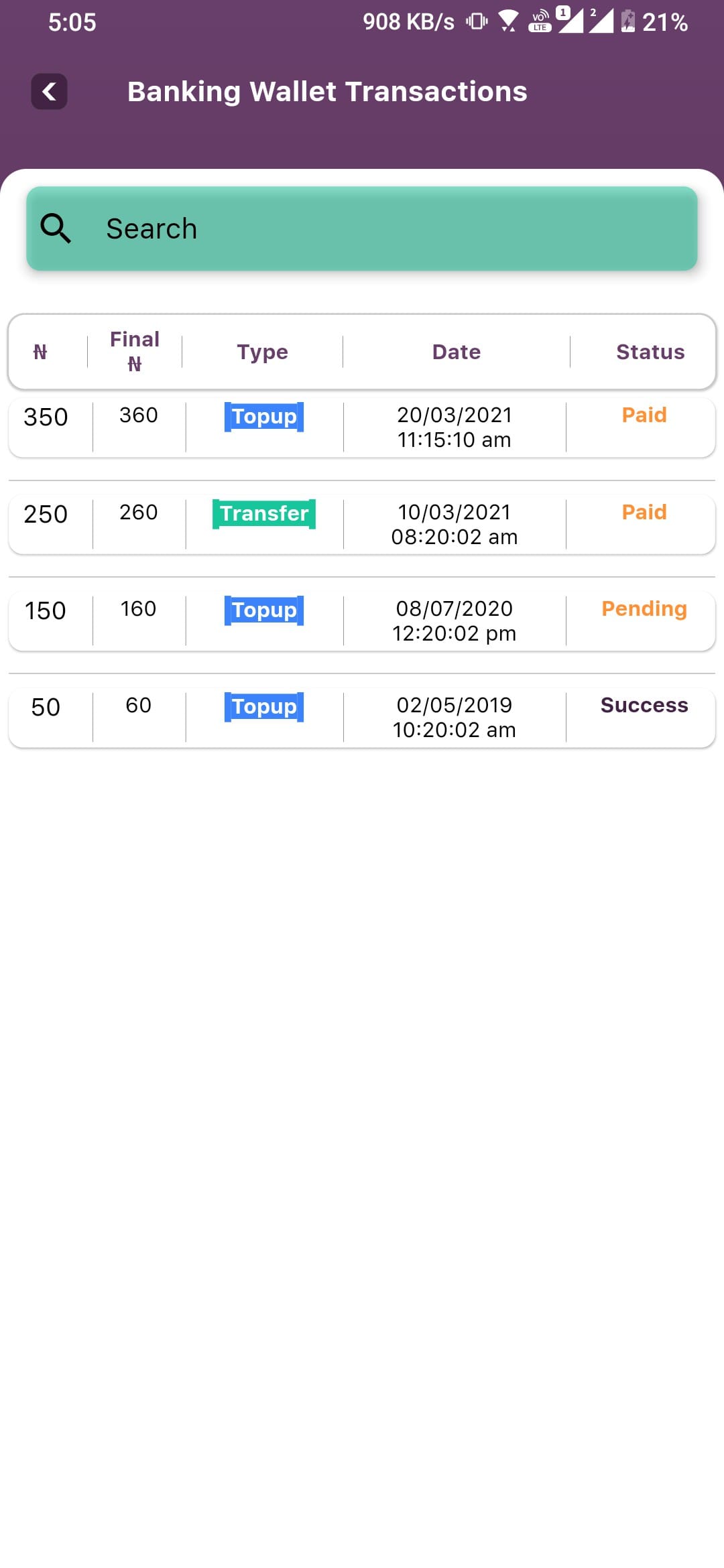Tap the Success status label

pyautogui.click(x=644, y=705)
